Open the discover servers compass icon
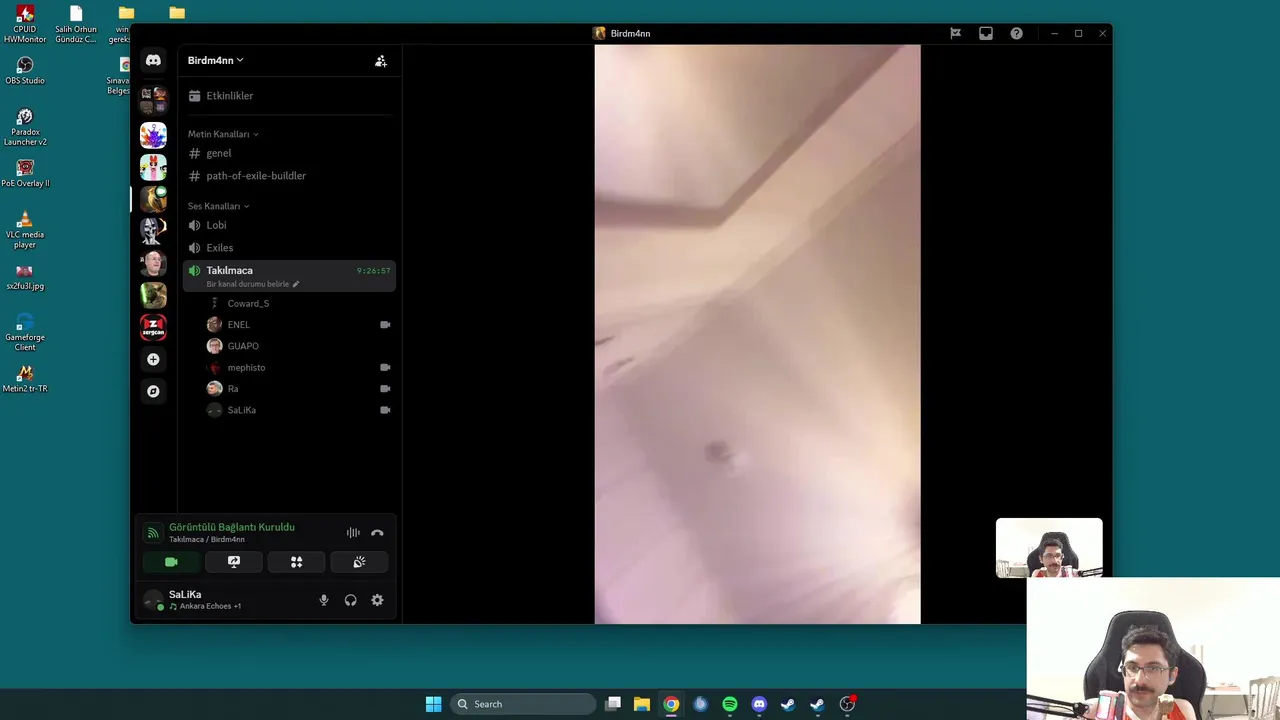The height and width of the screenshot is (720, 1280). [153, 391]
